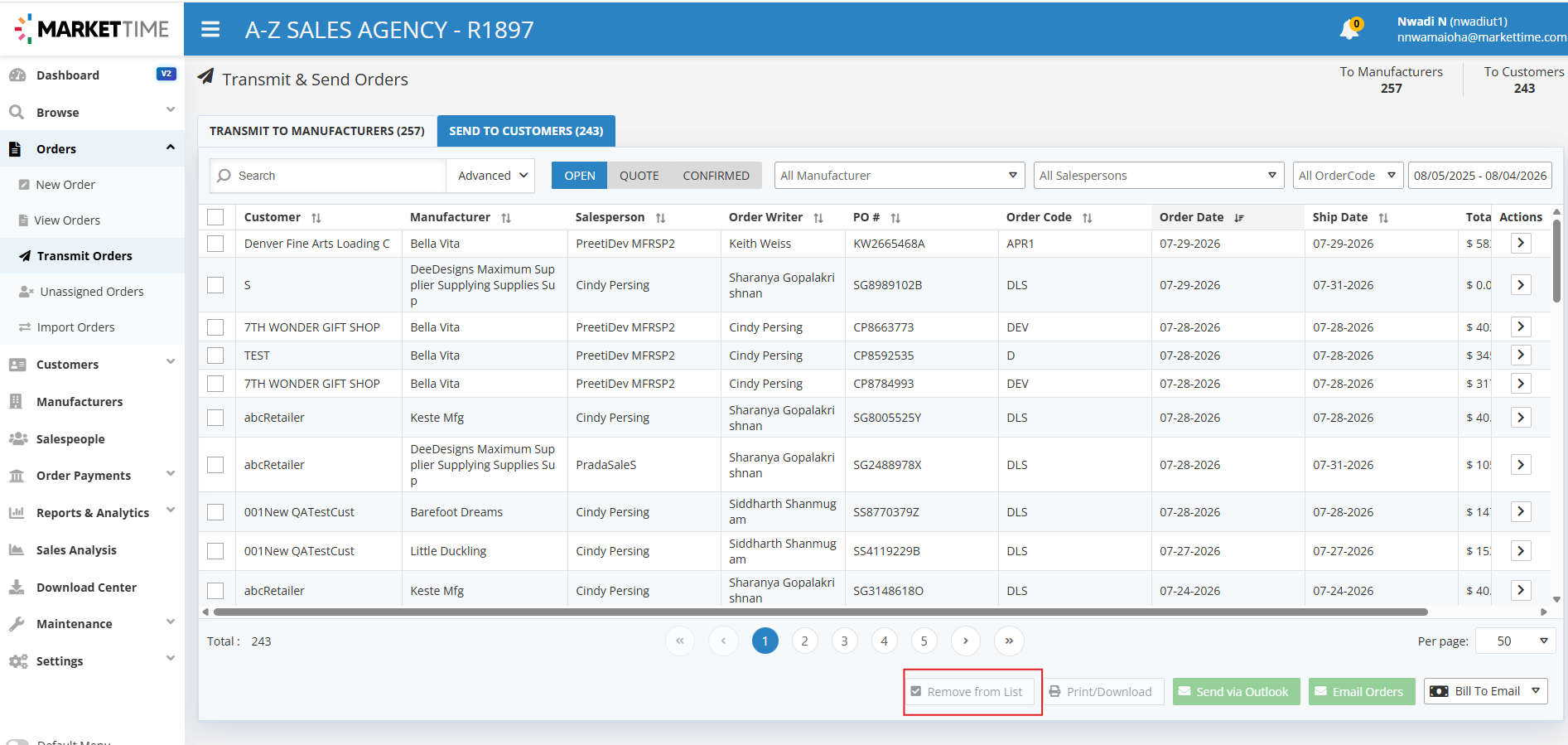
Task: Select Send to Customers tab
Action: [x=526, y=131]
